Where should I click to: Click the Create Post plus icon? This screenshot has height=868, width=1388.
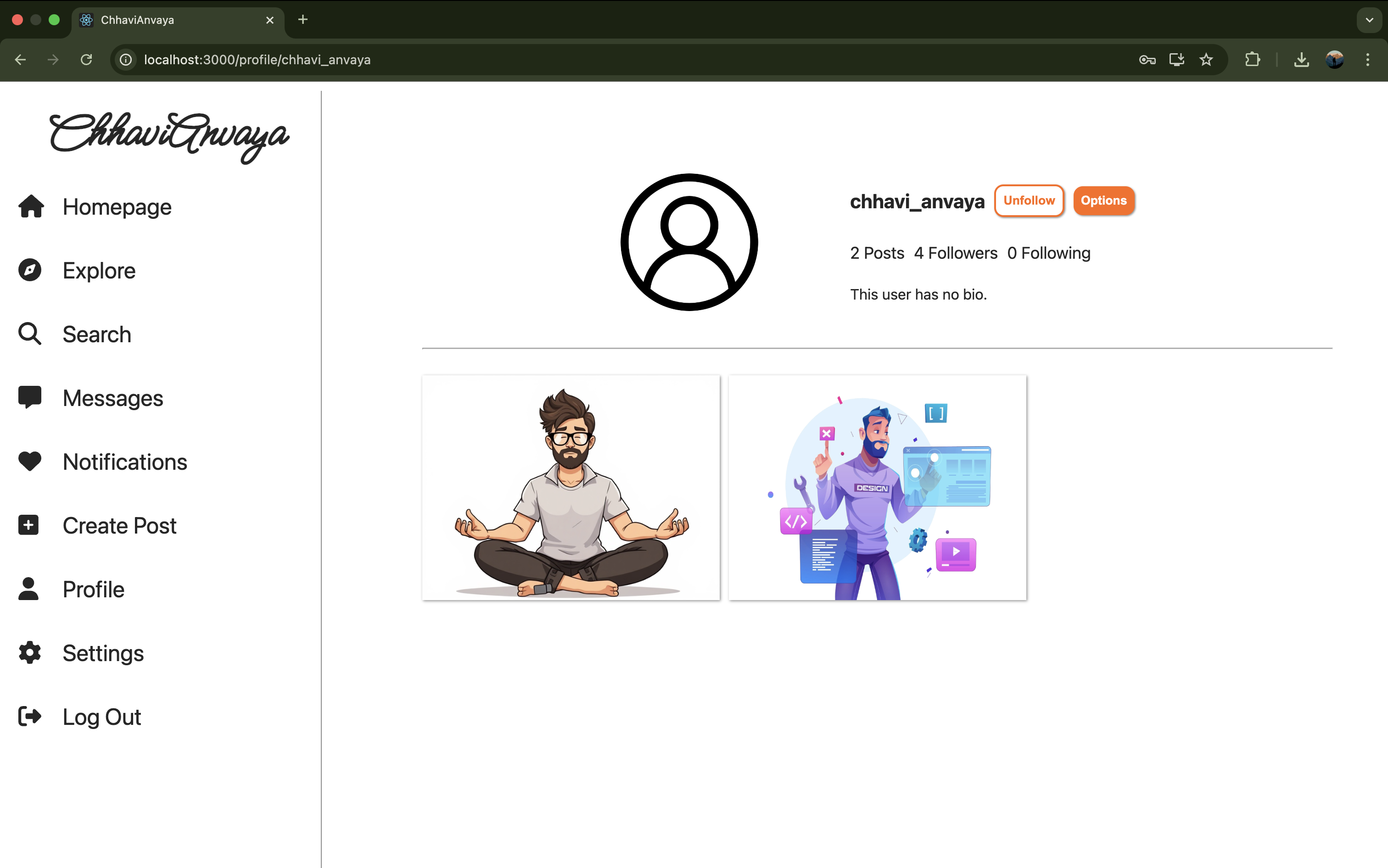(x=29, y=525)
